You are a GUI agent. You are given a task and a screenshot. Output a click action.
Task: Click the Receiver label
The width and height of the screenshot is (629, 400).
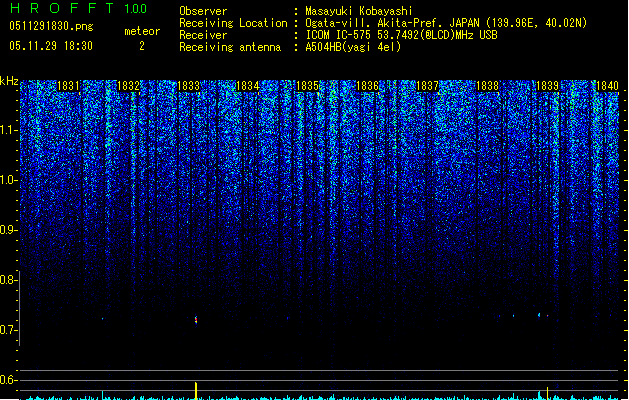pos(203,35)
